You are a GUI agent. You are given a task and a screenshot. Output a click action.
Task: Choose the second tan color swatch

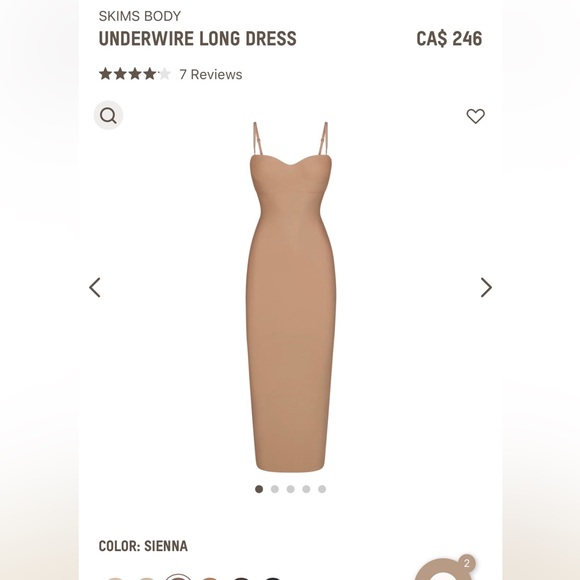click(x=146, y=578)
